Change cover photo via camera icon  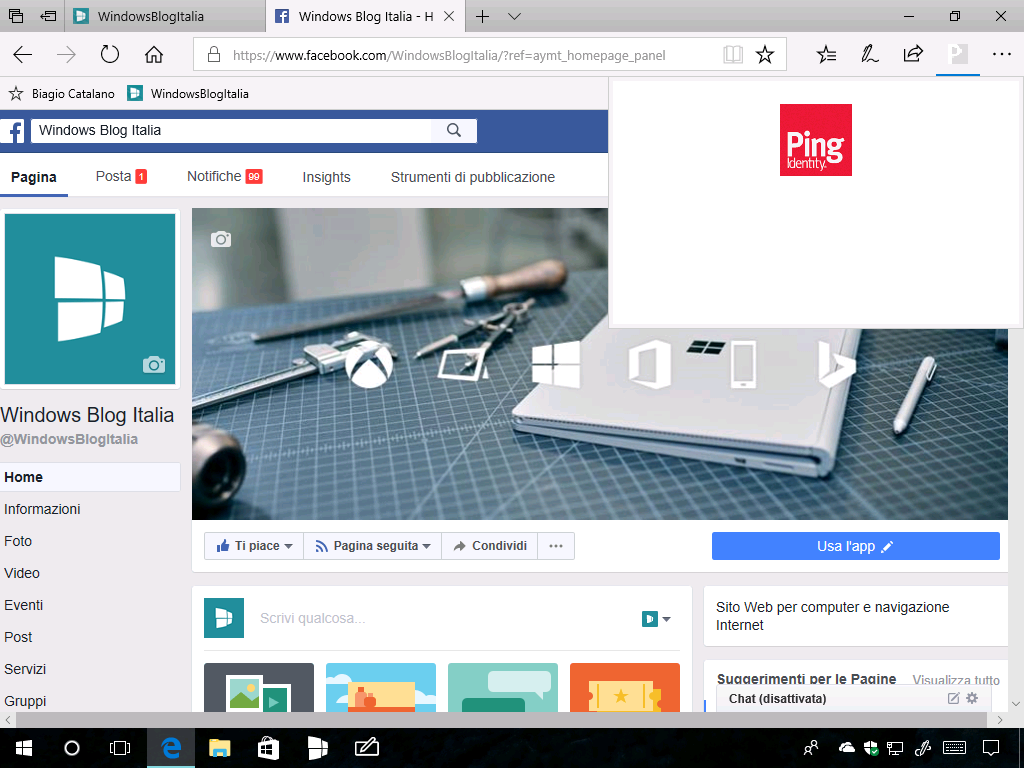[221, 239]
